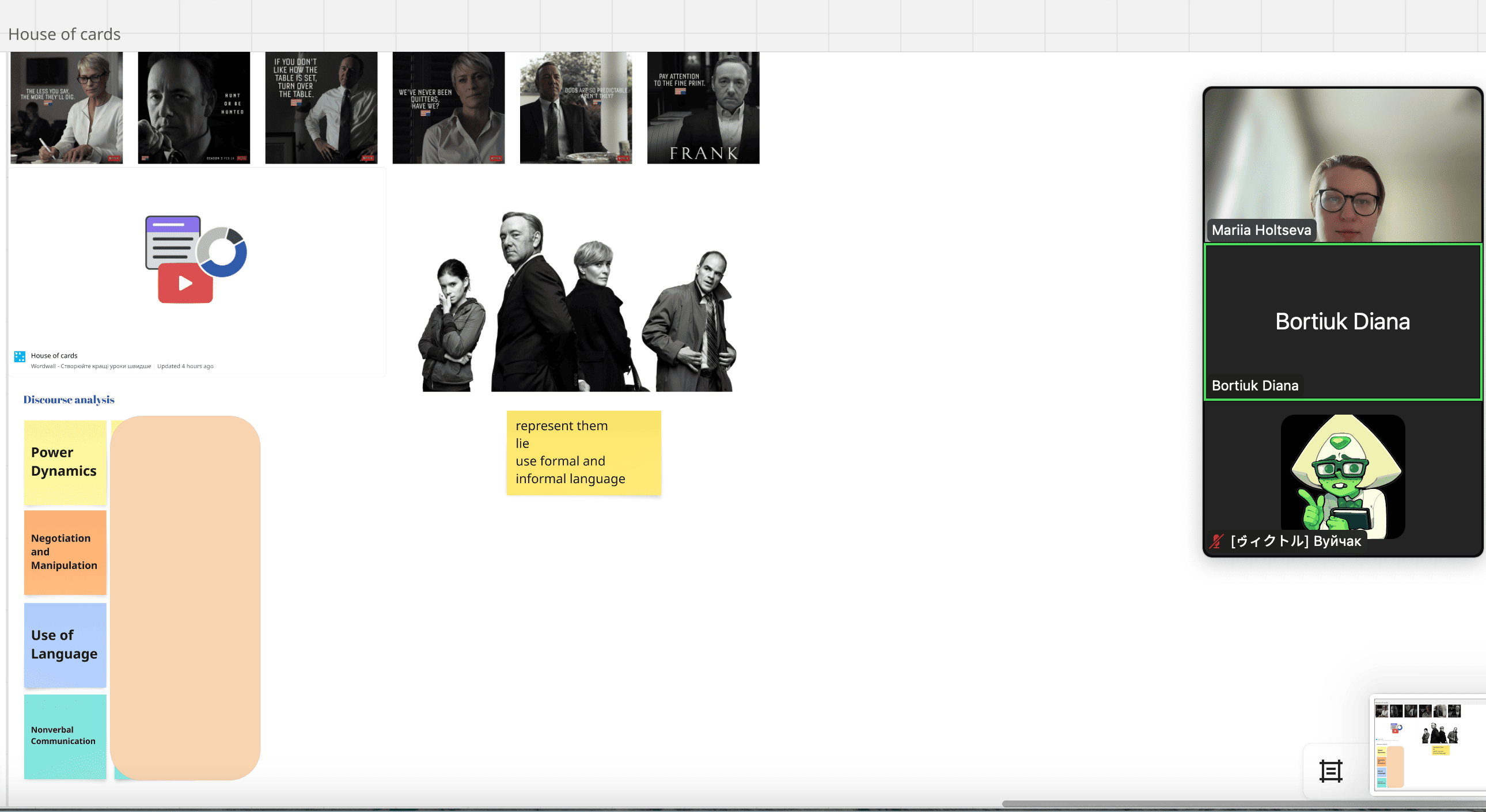Click the House of cards board title

64,35
